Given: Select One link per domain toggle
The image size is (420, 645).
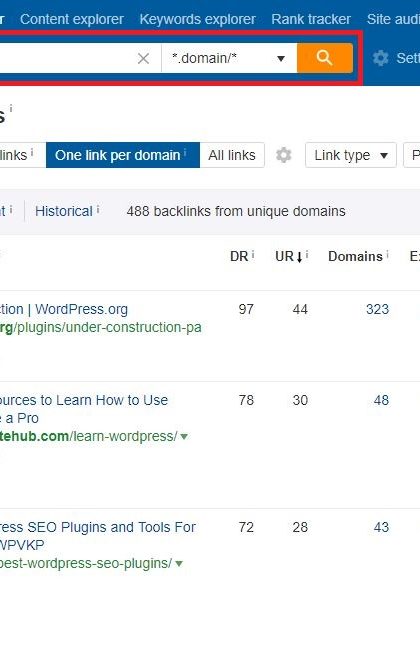Looking at the screenshot, I should point(123,155).
